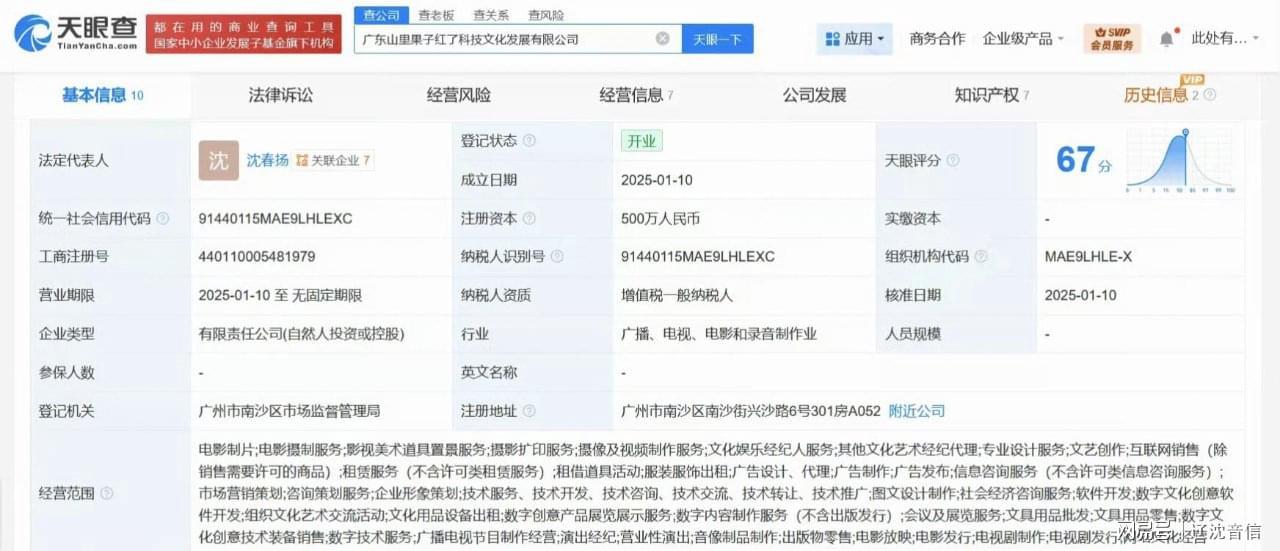Screen dimensions: 1280x551
Task: Click help icon beside 注册地址
Action: coord(529,411)
